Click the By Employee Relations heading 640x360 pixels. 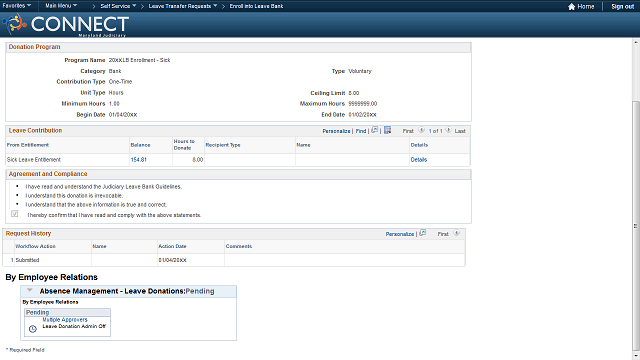(51, 277)
